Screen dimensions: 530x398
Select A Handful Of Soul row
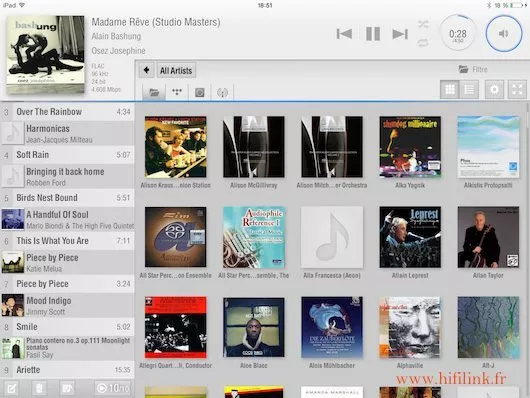[x=67, y=219]
